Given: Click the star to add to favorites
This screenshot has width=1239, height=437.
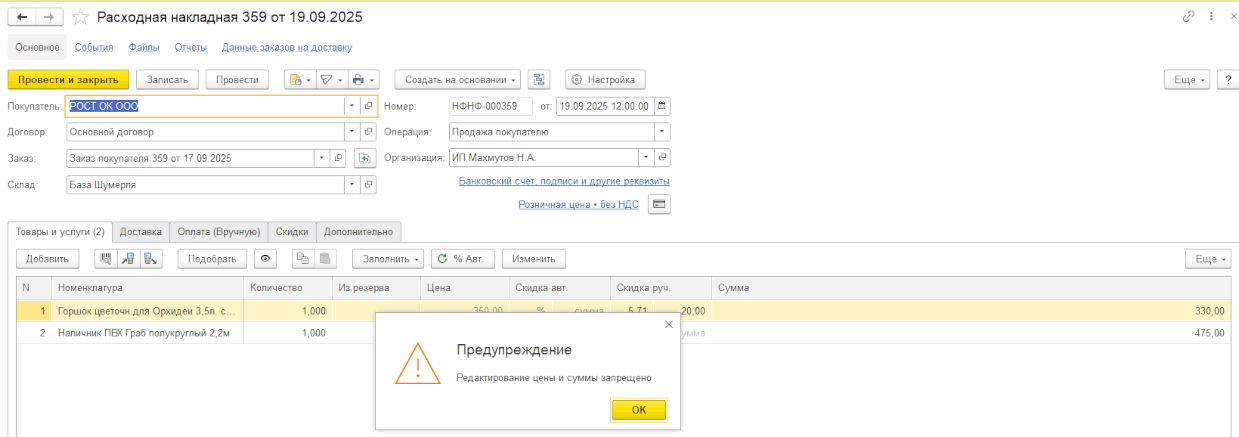Looking at the screenshot, I should pos(80,18).
